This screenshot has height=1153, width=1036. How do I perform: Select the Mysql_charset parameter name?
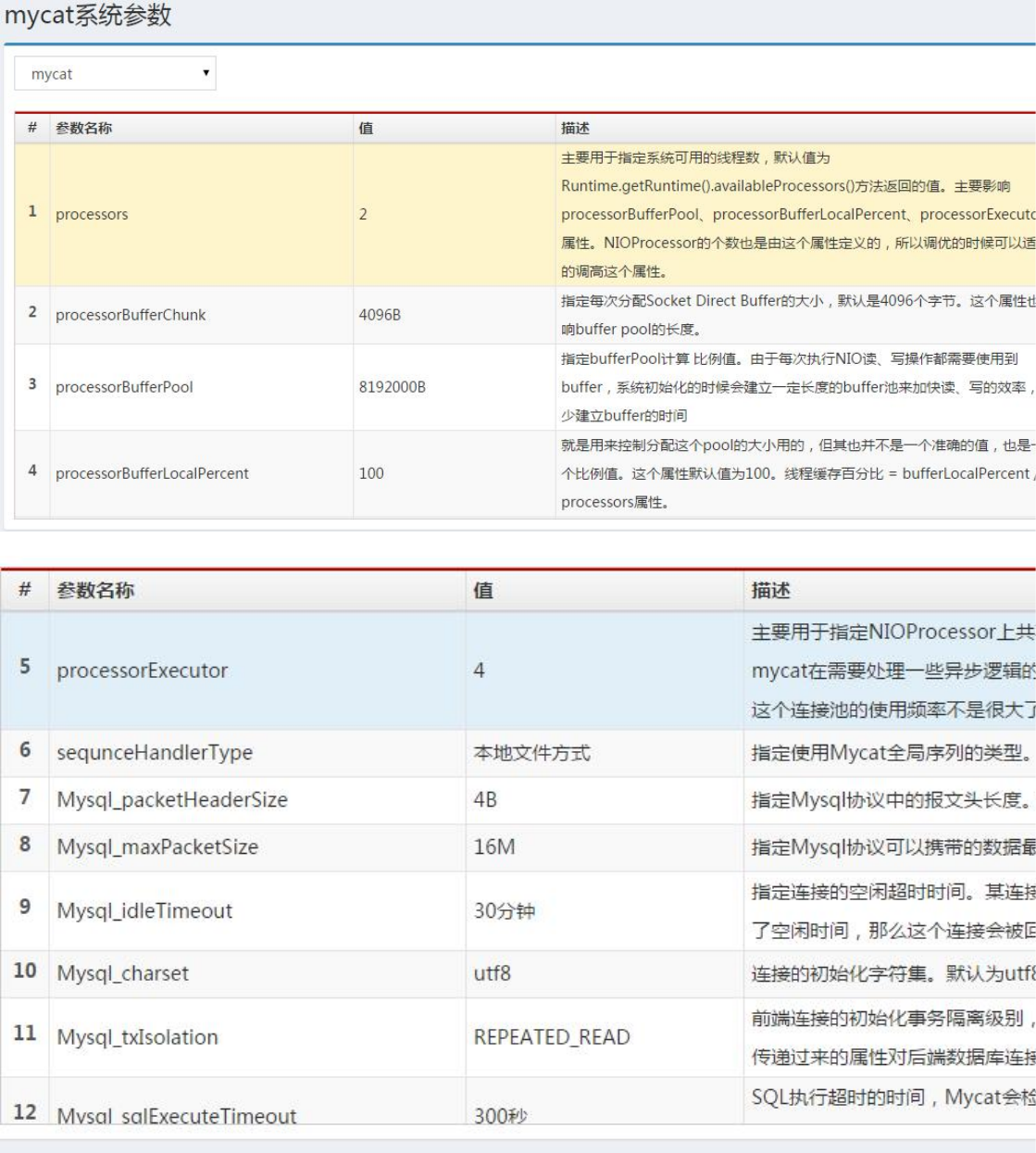122,973
